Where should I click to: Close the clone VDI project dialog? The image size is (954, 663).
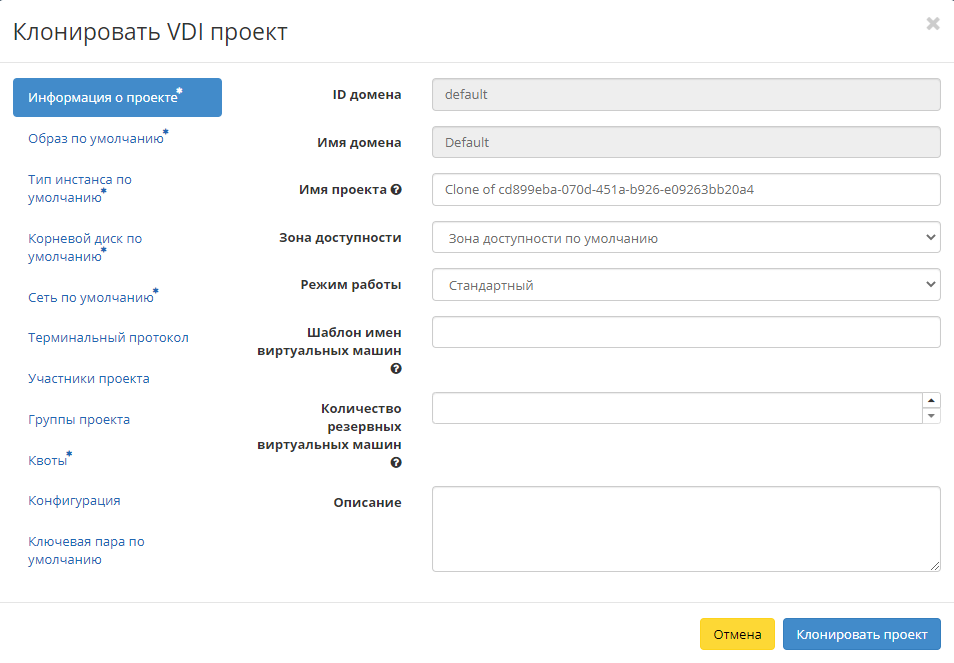click(932, 24)
